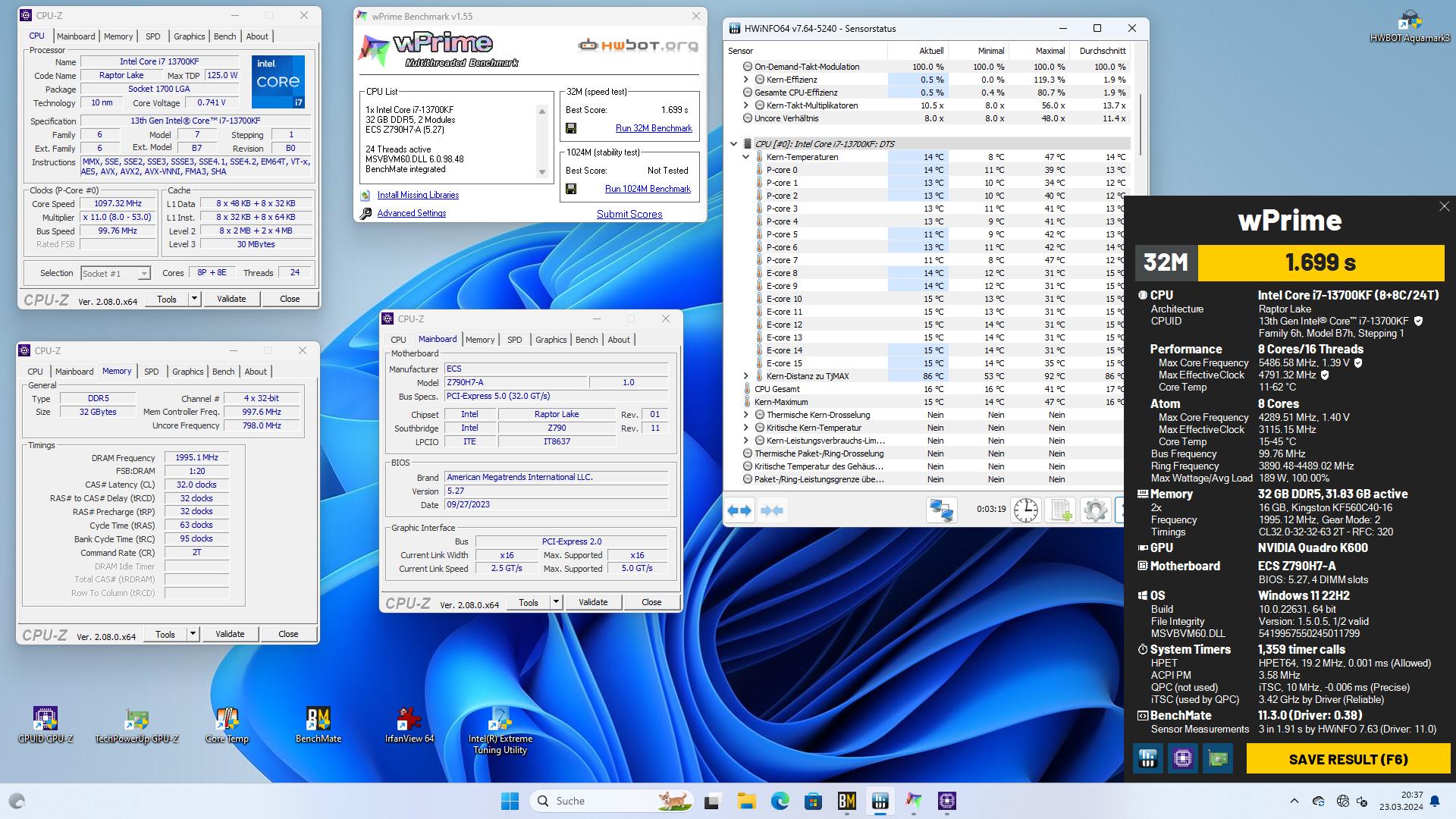Open Socket #1 selection dropdown
Viewport: 1456px width, 819px height.
point(115,273)
